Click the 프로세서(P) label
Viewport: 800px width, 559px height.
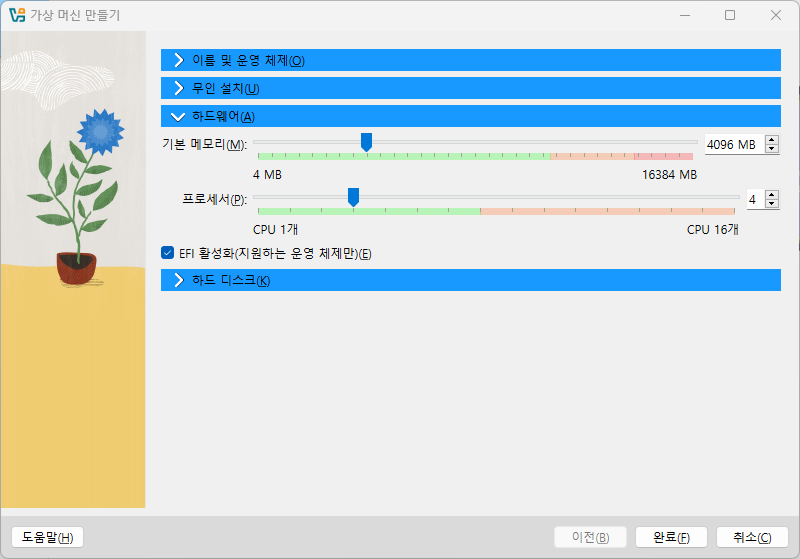click(x=214, y=199)
